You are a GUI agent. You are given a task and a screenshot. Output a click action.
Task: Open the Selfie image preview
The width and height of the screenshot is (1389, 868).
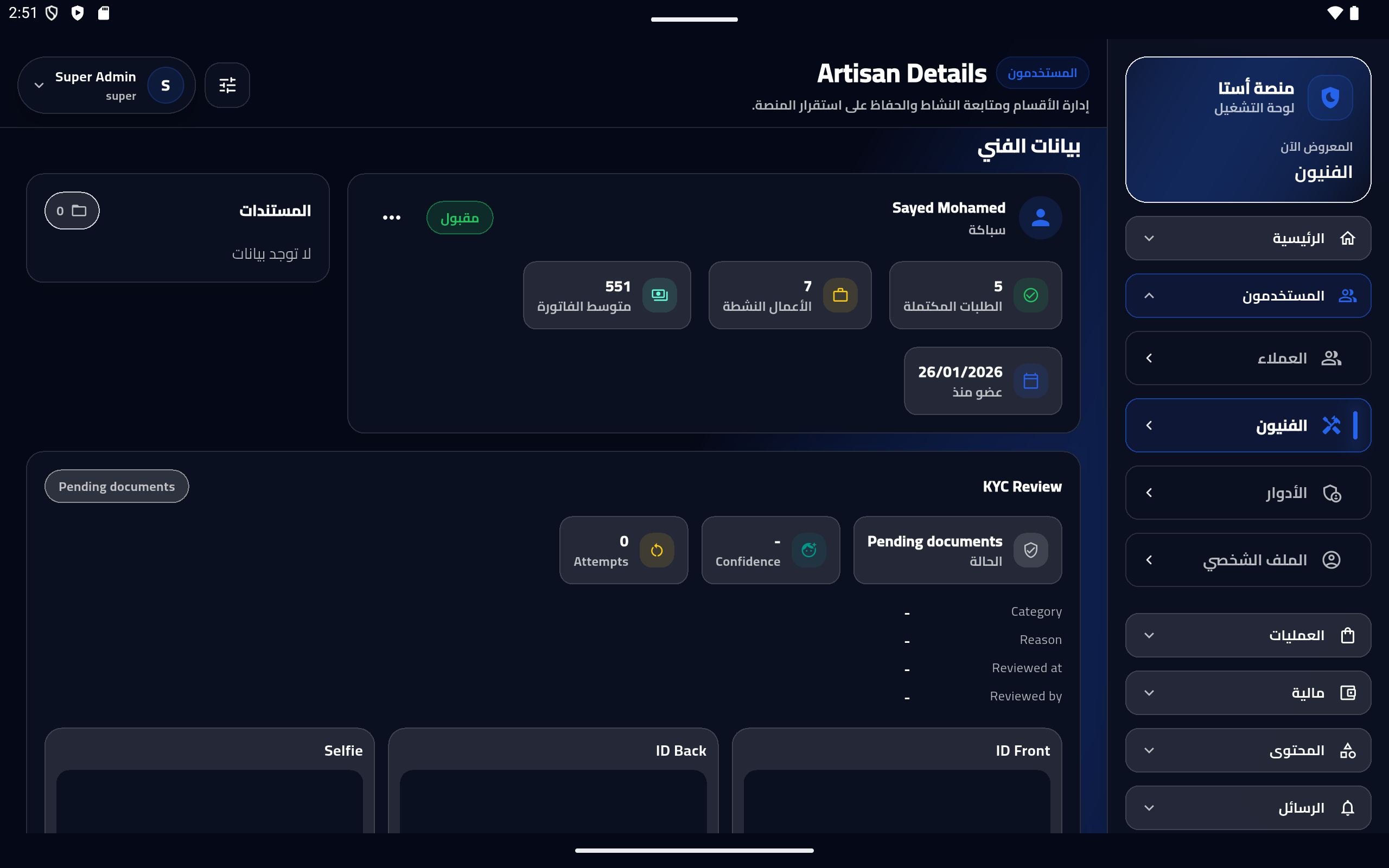tap(209, 801)
